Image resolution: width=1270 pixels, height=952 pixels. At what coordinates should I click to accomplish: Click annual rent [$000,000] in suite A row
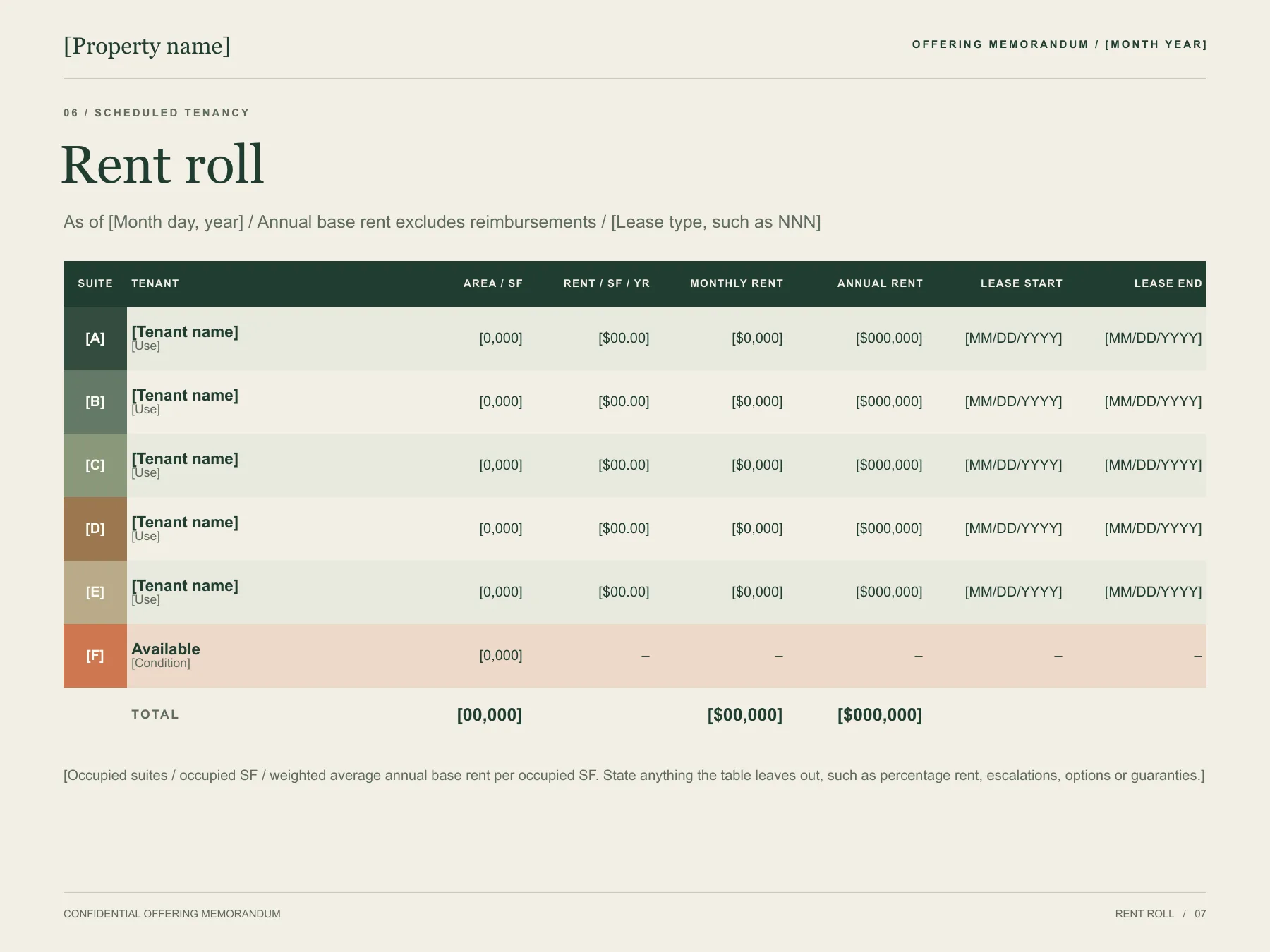889,338
